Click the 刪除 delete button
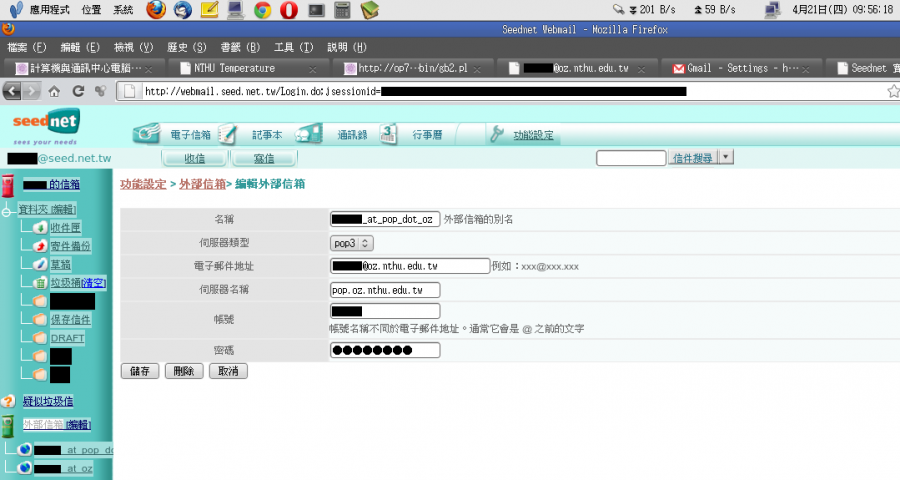 (184, 371)
